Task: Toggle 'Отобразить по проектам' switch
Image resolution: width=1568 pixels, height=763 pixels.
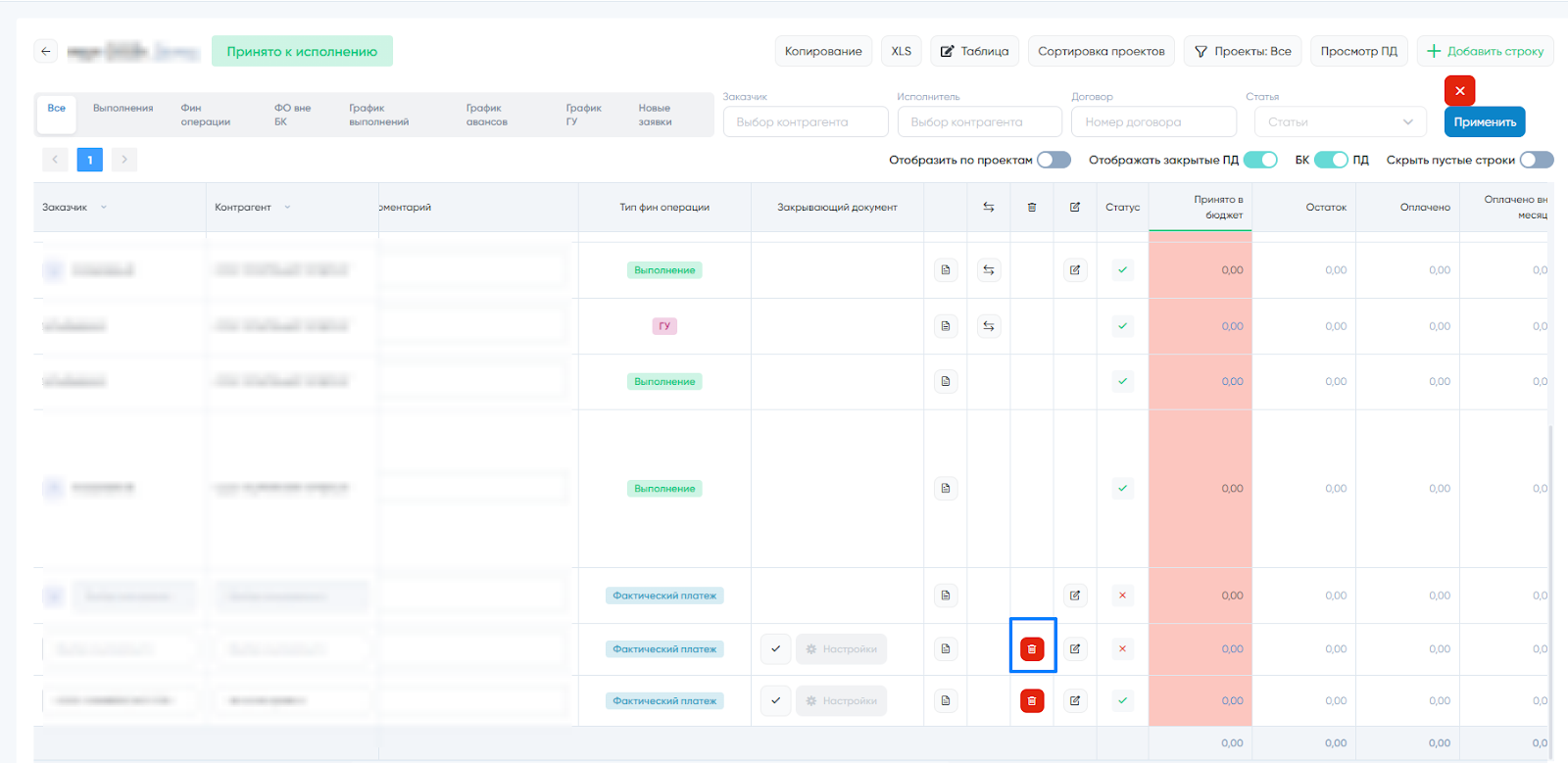Action: tap(1053, 160)
